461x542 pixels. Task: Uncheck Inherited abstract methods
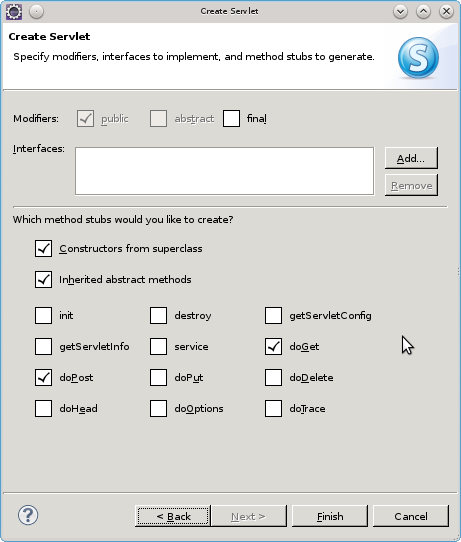pos(43,279)
